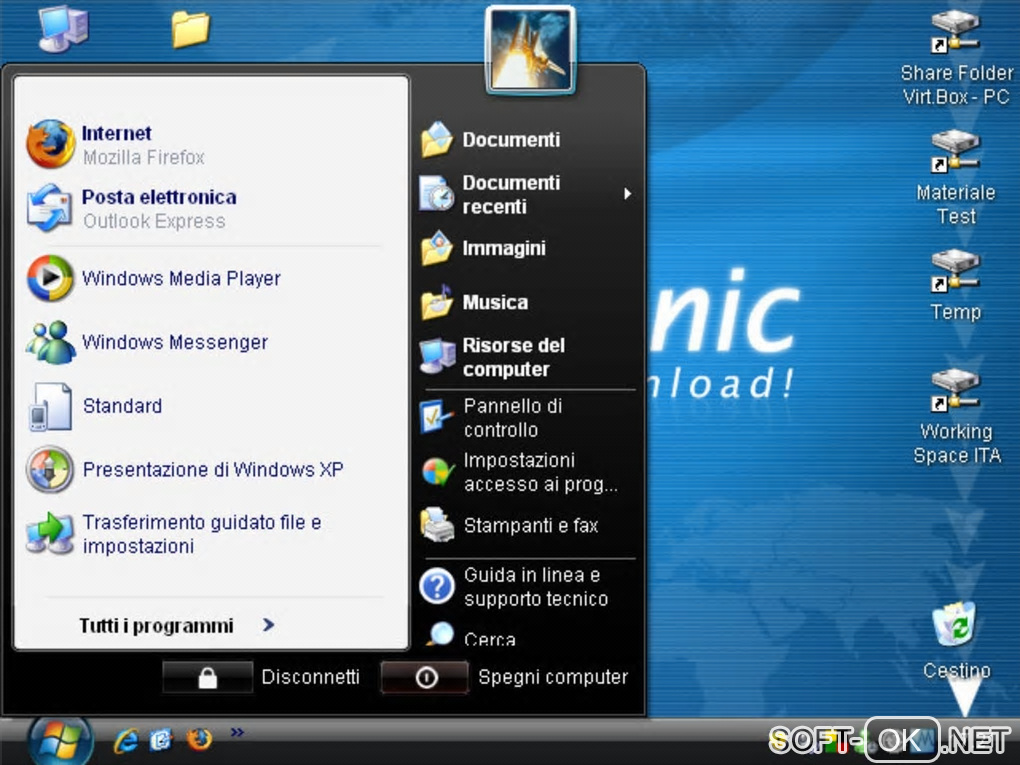Open the Pannello di controllo entry
This screenshot has width=1020, height=765.
point(512,418)
